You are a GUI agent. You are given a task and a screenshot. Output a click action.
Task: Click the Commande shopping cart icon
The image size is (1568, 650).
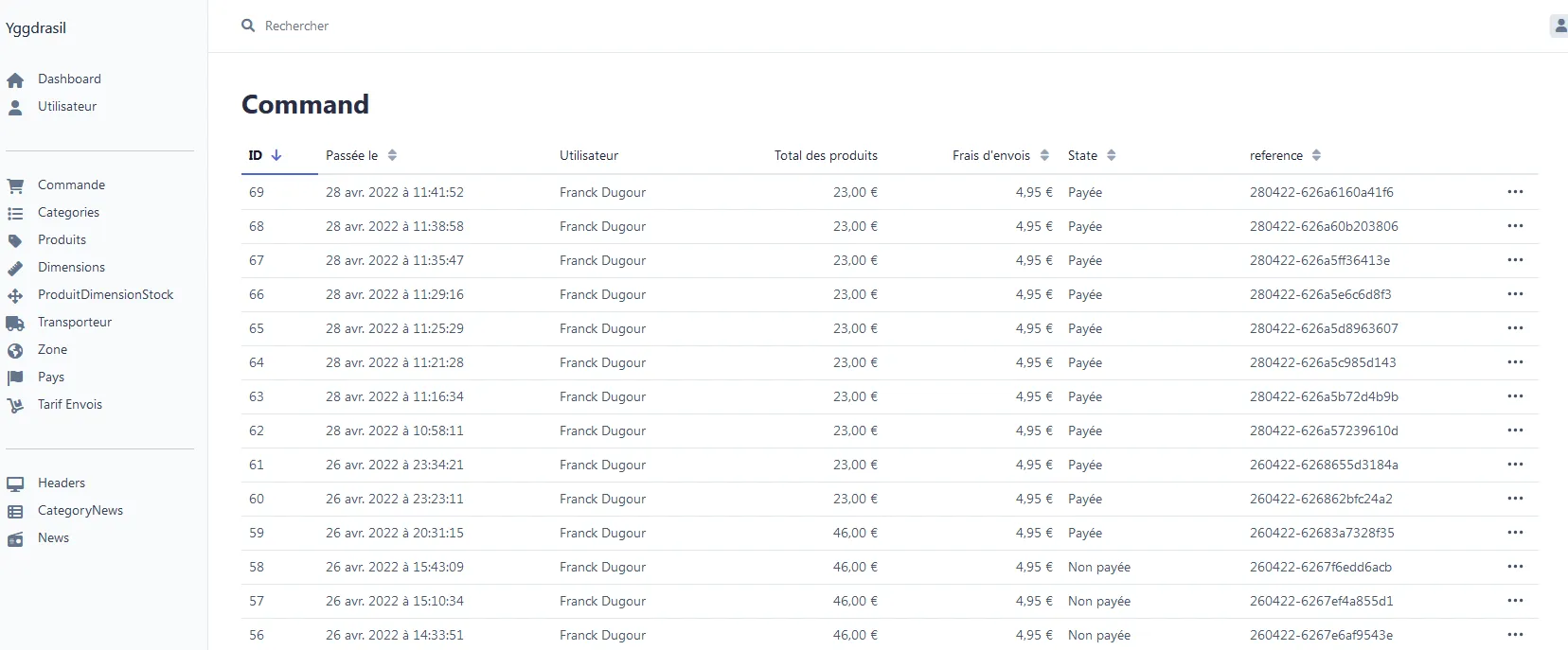tap(15, 185)
